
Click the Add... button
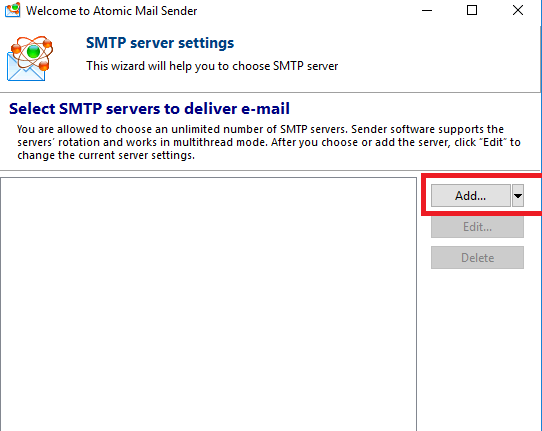470,196
